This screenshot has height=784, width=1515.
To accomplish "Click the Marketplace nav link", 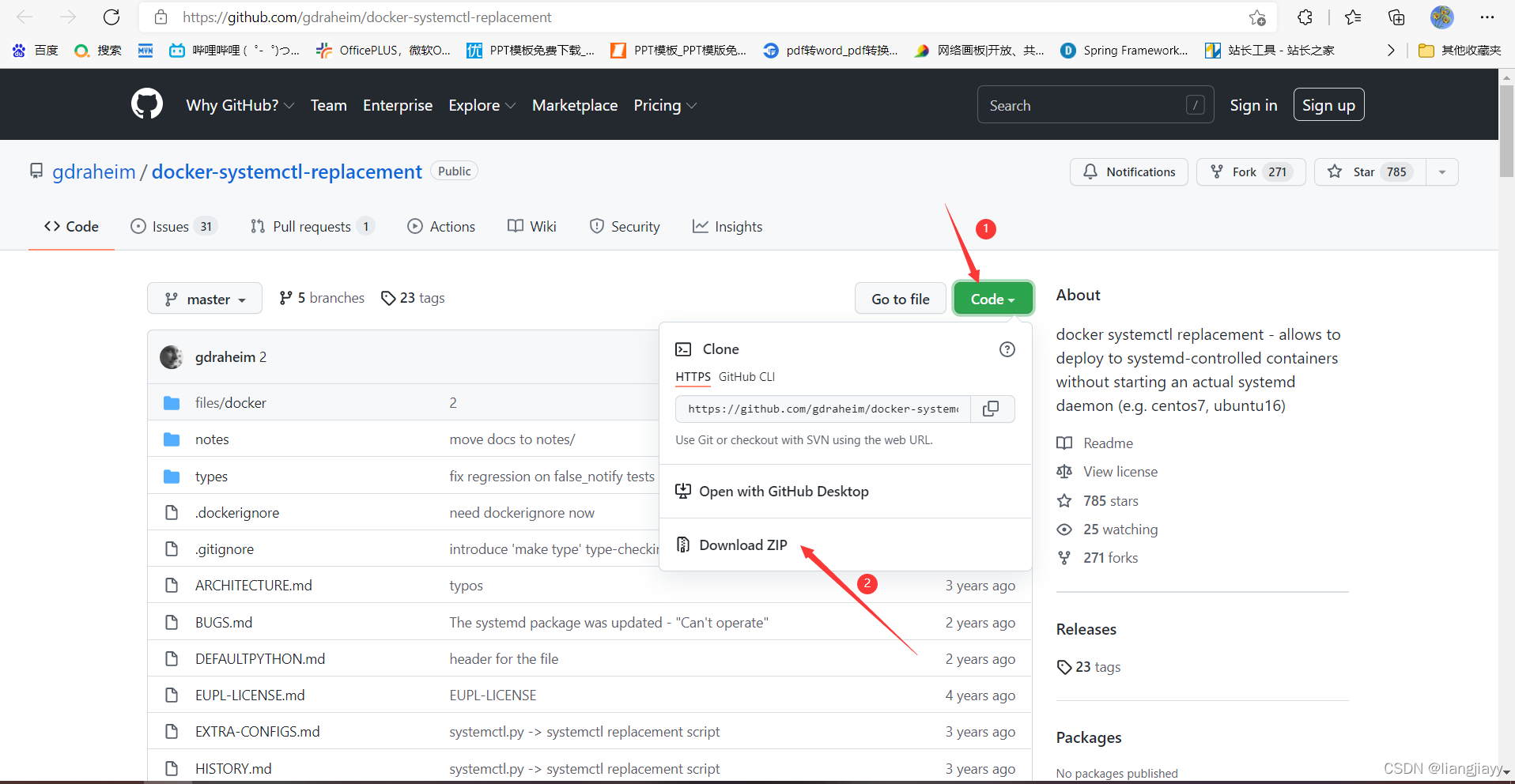I will tap(575, 105).
